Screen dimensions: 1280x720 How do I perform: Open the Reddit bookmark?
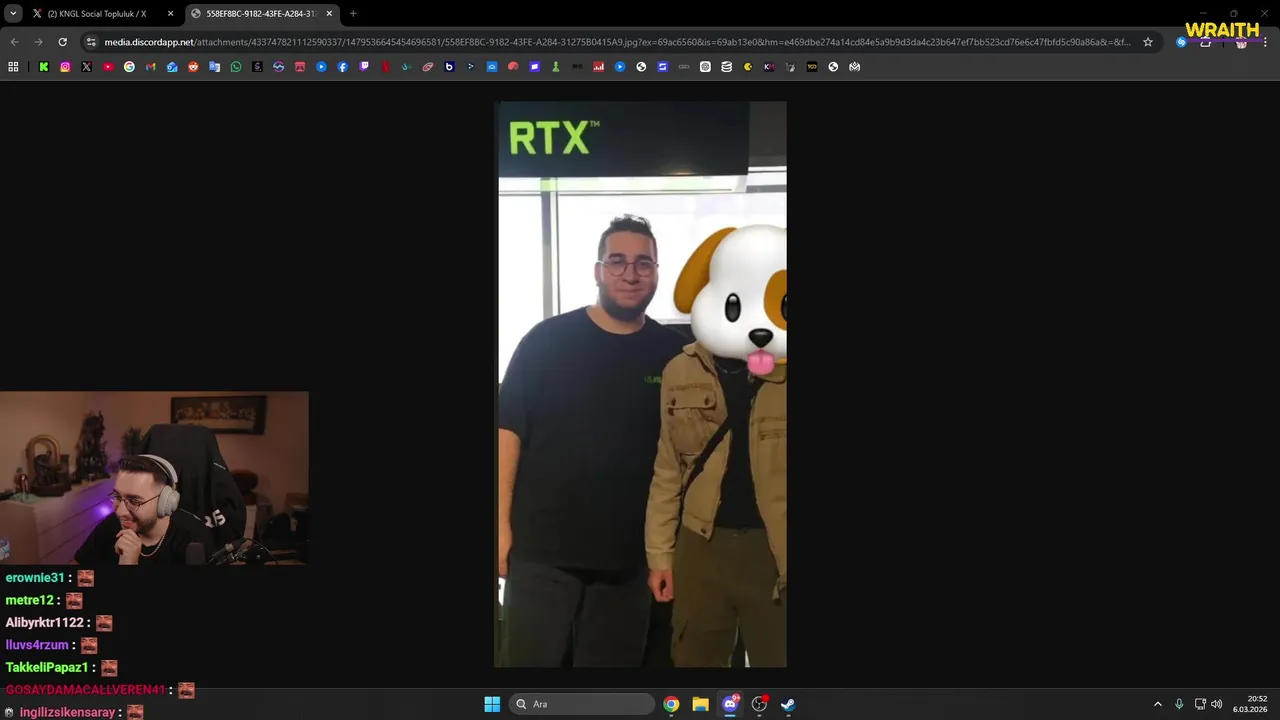[x=193, y=67]
